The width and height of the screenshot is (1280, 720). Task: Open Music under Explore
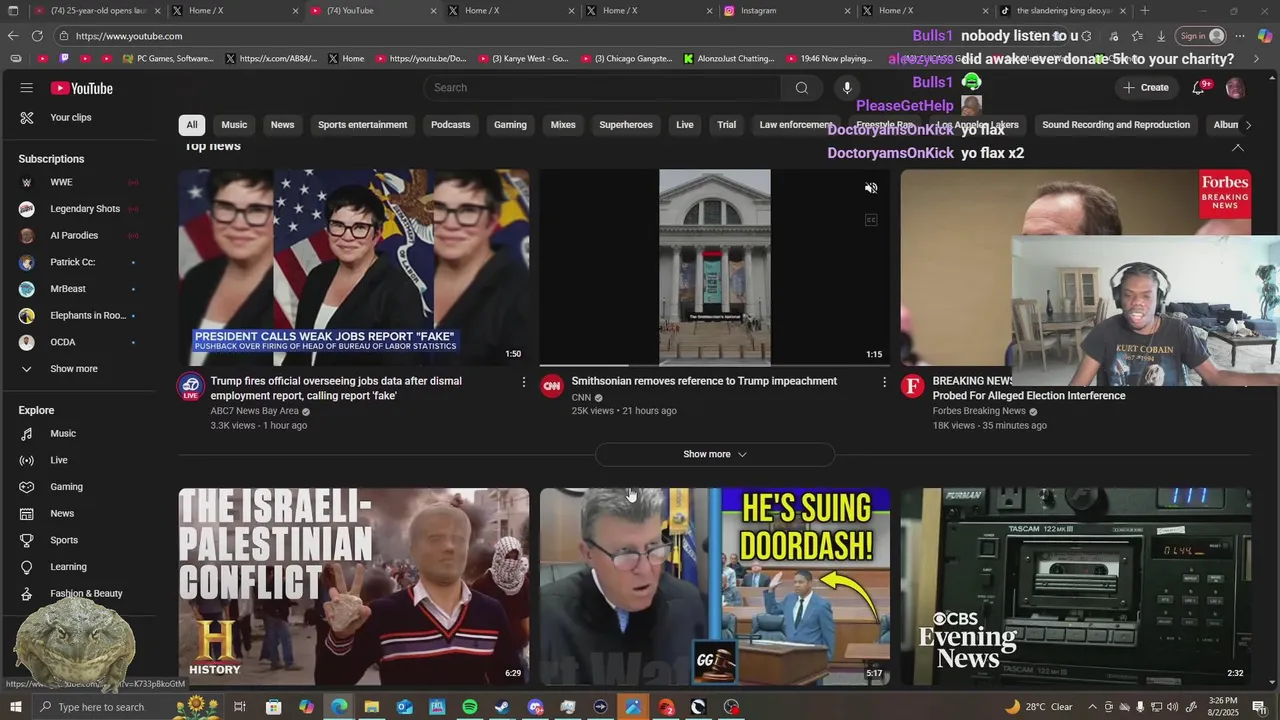click(63, 434)
